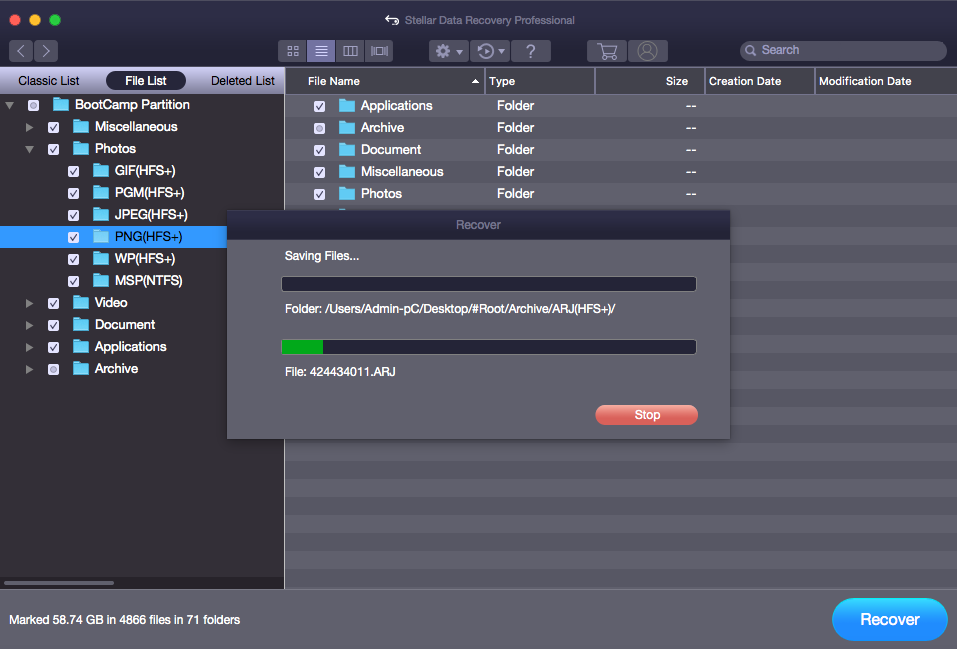Open the Archive row in the file list
The width and height of the screenshot is (957, 649).
(621, 128)
